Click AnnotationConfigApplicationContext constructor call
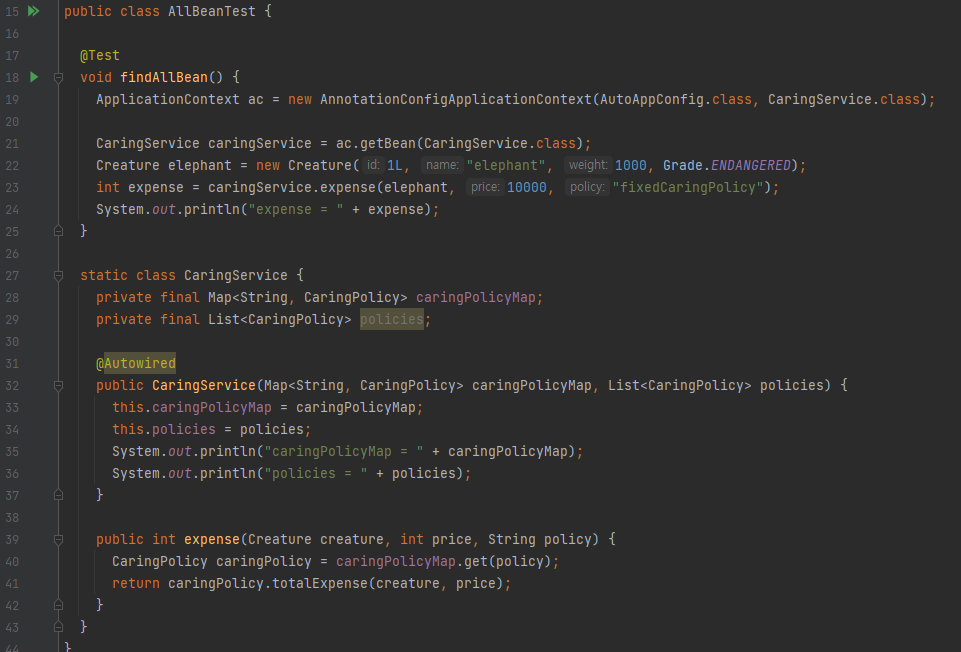961x652 pixels. 456,99
